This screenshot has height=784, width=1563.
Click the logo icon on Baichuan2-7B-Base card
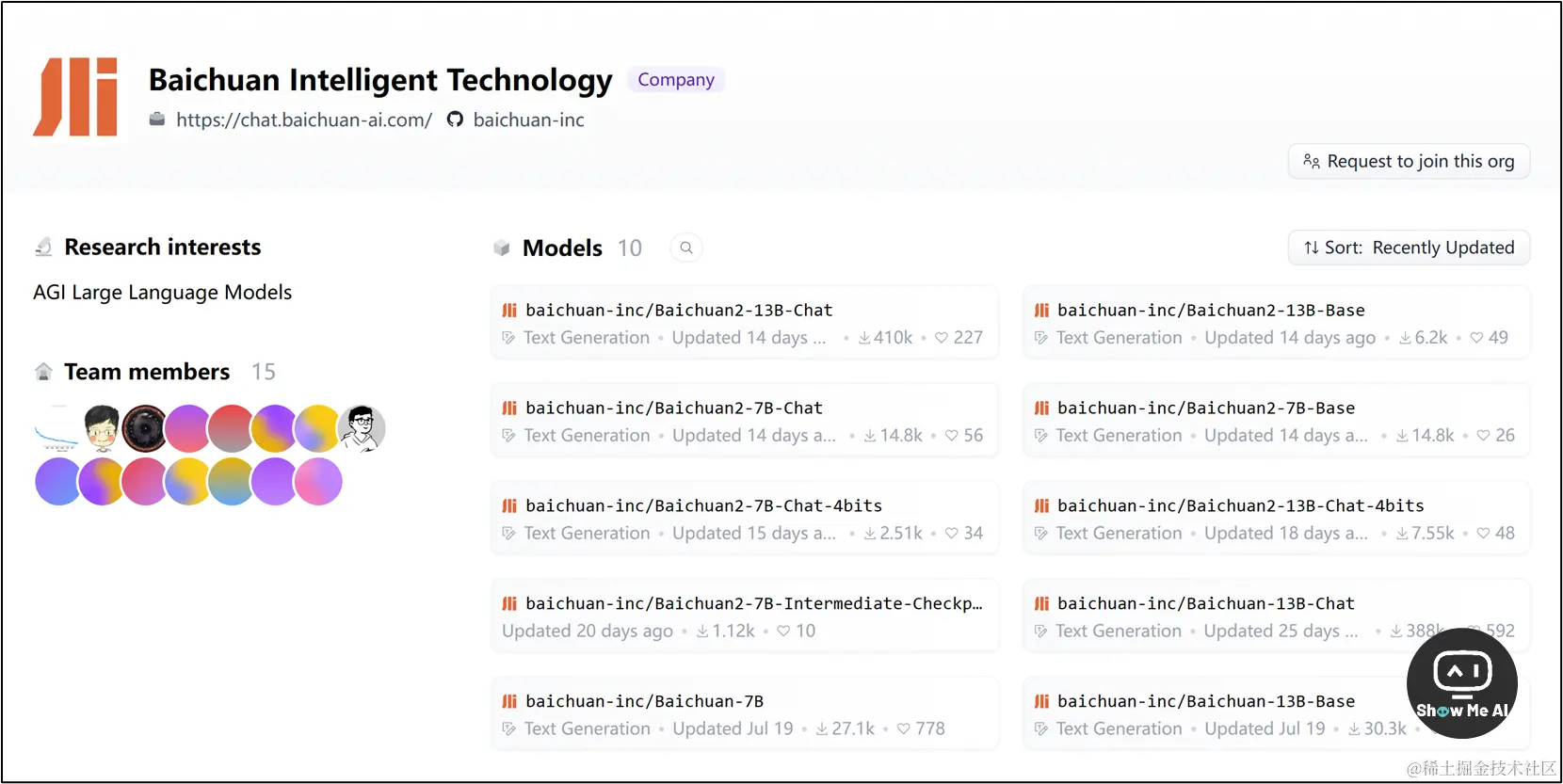point(1041,408)
